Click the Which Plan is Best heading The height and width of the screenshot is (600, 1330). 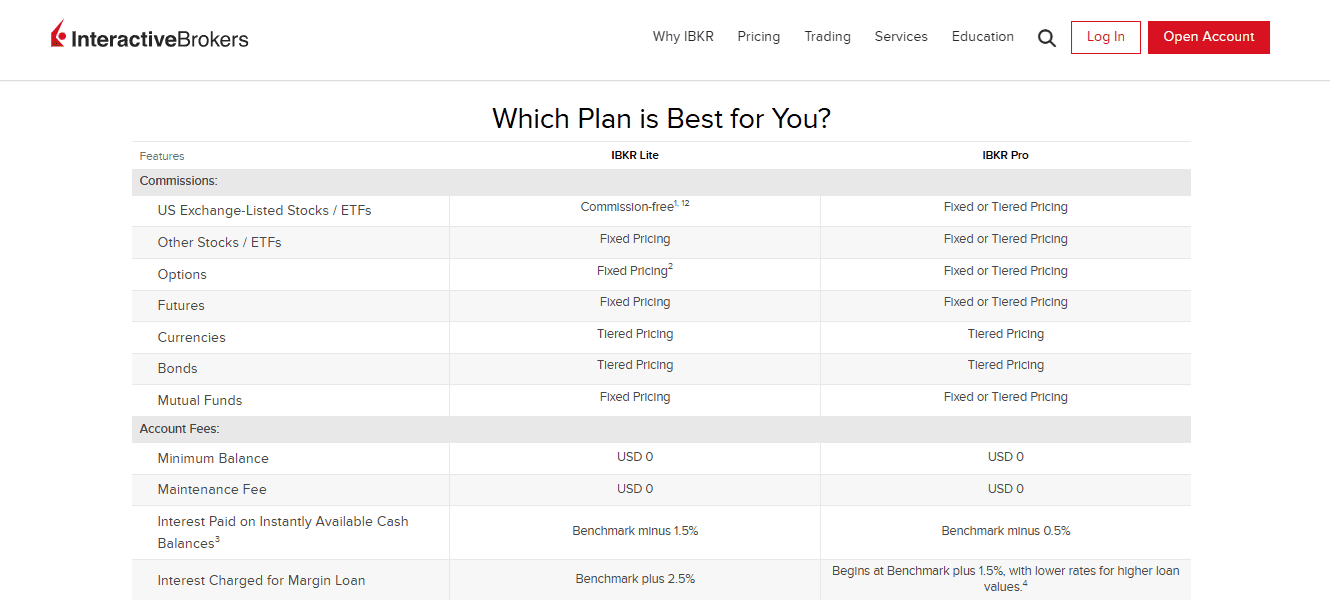click(661, 118)
